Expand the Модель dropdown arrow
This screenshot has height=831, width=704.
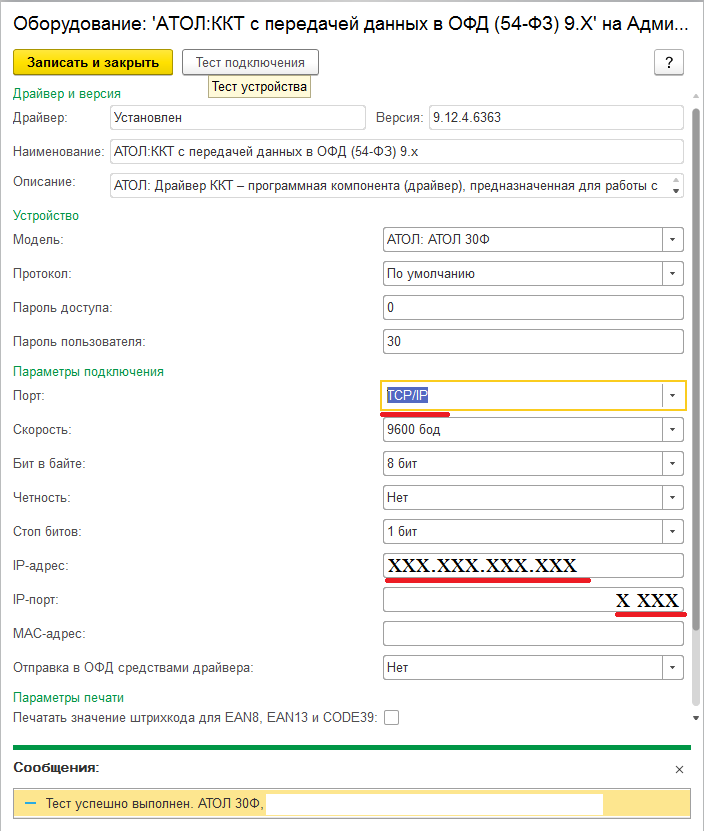(672, 240)
